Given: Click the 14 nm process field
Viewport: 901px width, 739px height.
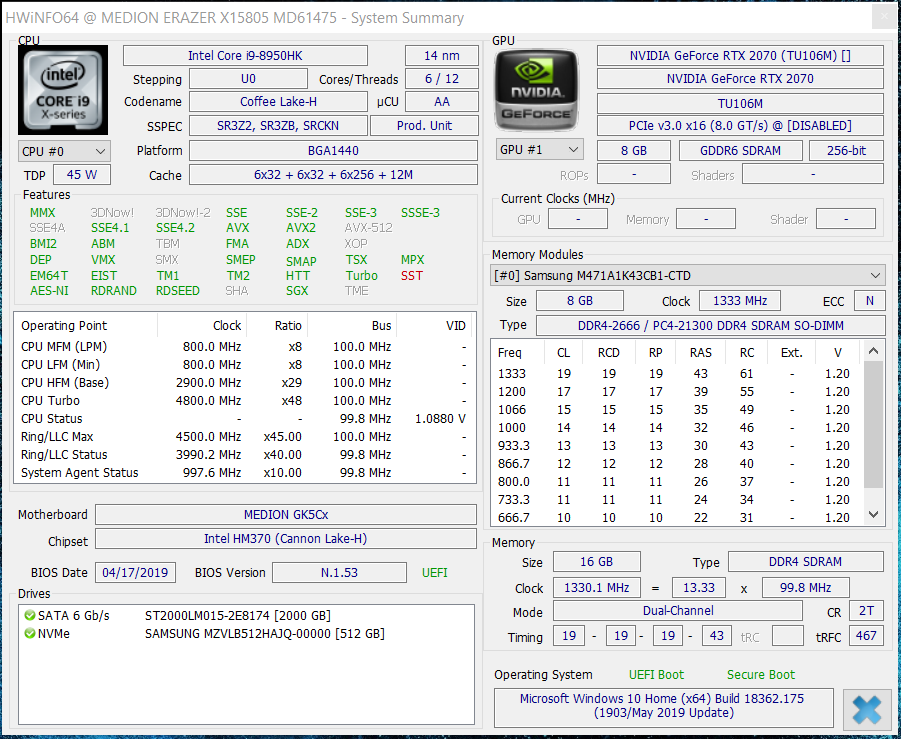Looking at the screenshot, I should (442, 56).
